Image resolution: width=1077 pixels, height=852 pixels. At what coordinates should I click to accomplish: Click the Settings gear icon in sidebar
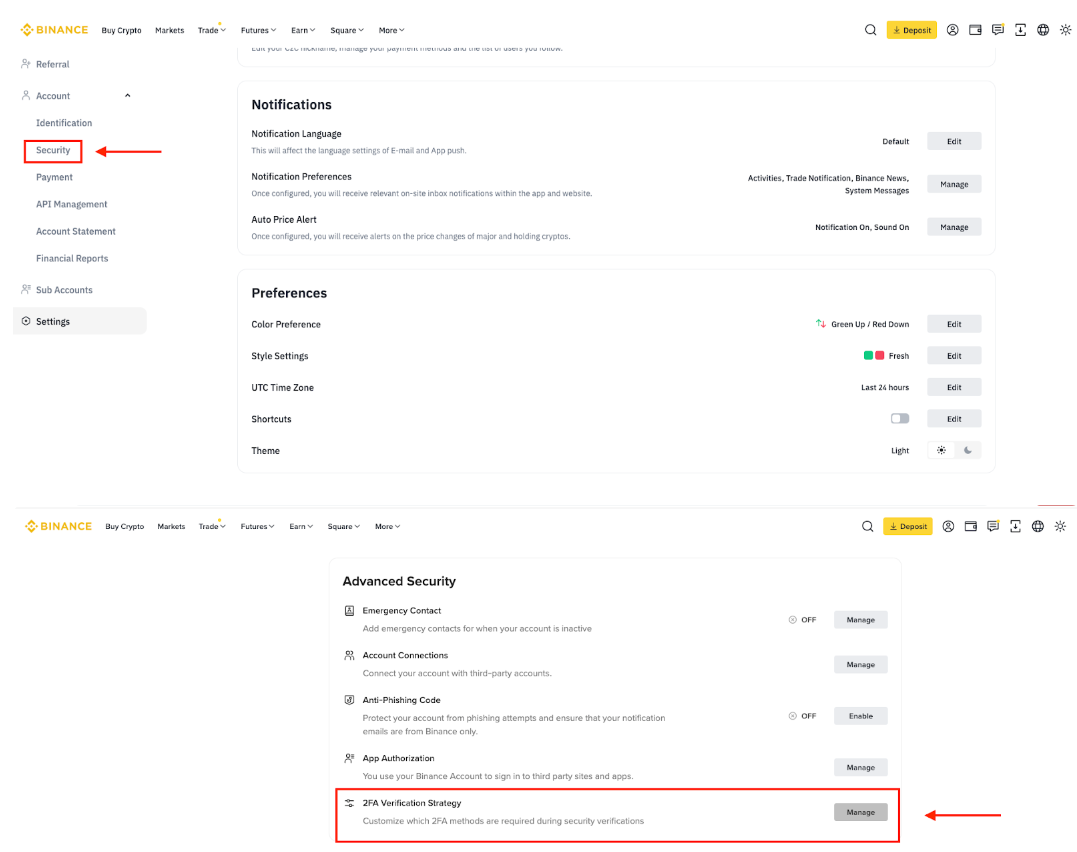[x=26, y=322]
